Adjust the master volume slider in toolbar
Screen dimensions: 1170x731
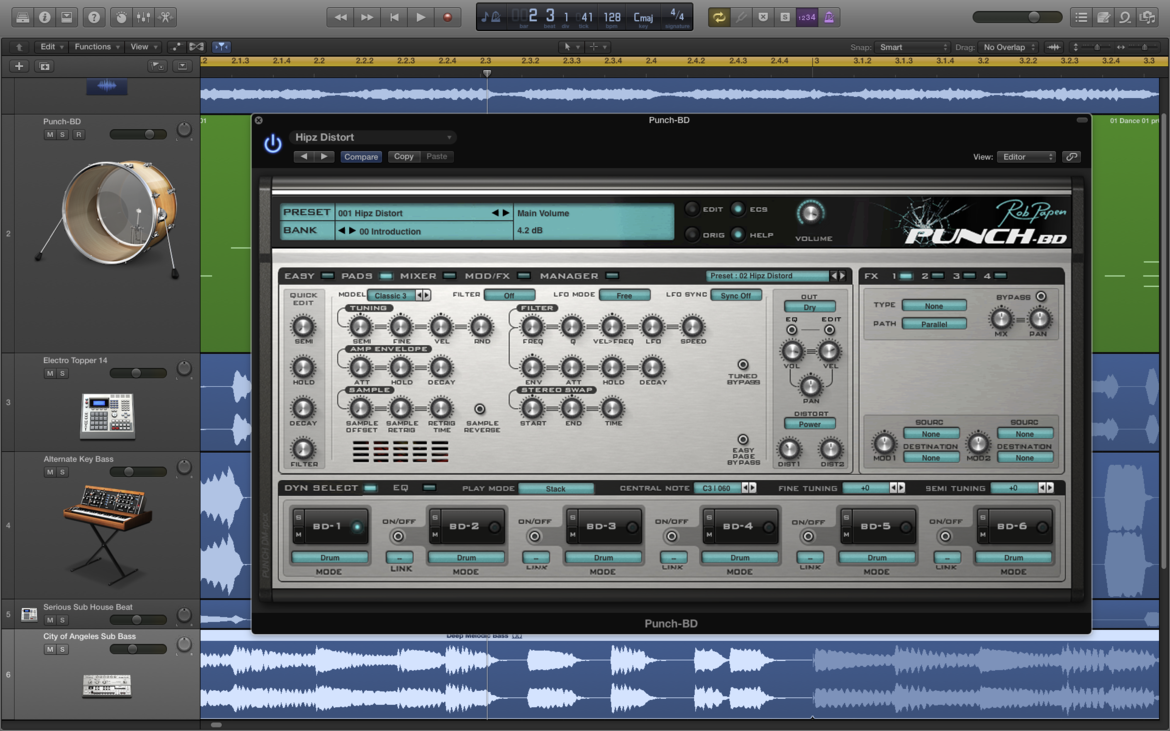pyautogui.click(x=1017, y=16)
